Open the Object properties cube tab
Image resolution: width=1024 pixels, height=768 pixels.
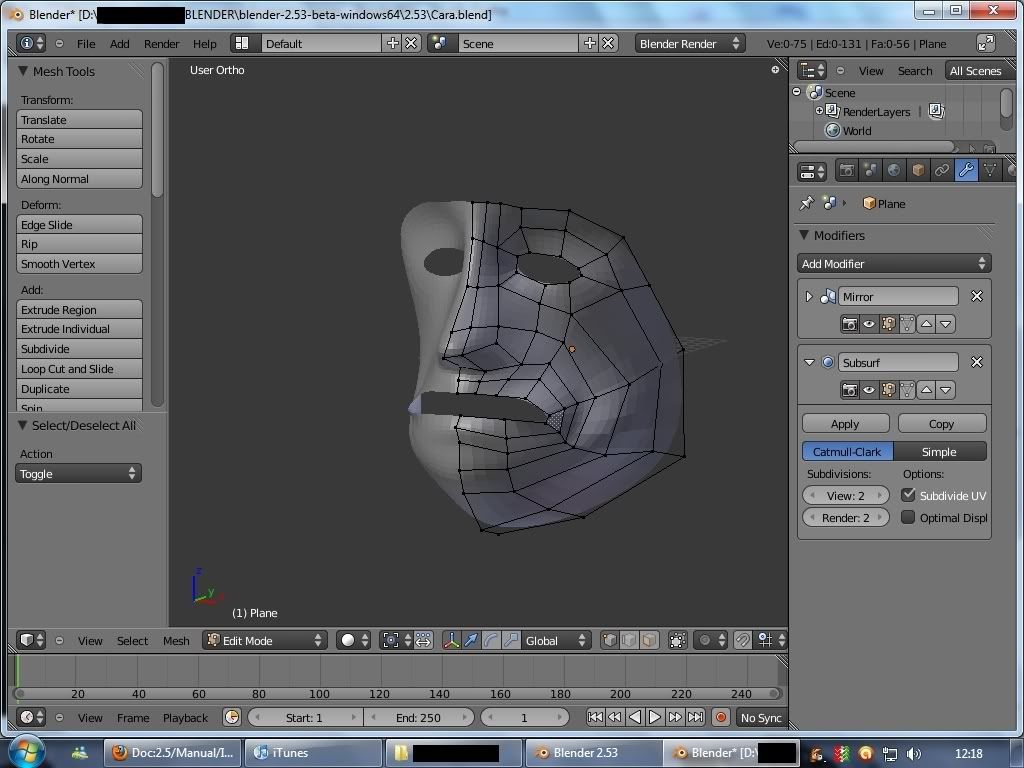pyautogui.click(x=918, y=171)
